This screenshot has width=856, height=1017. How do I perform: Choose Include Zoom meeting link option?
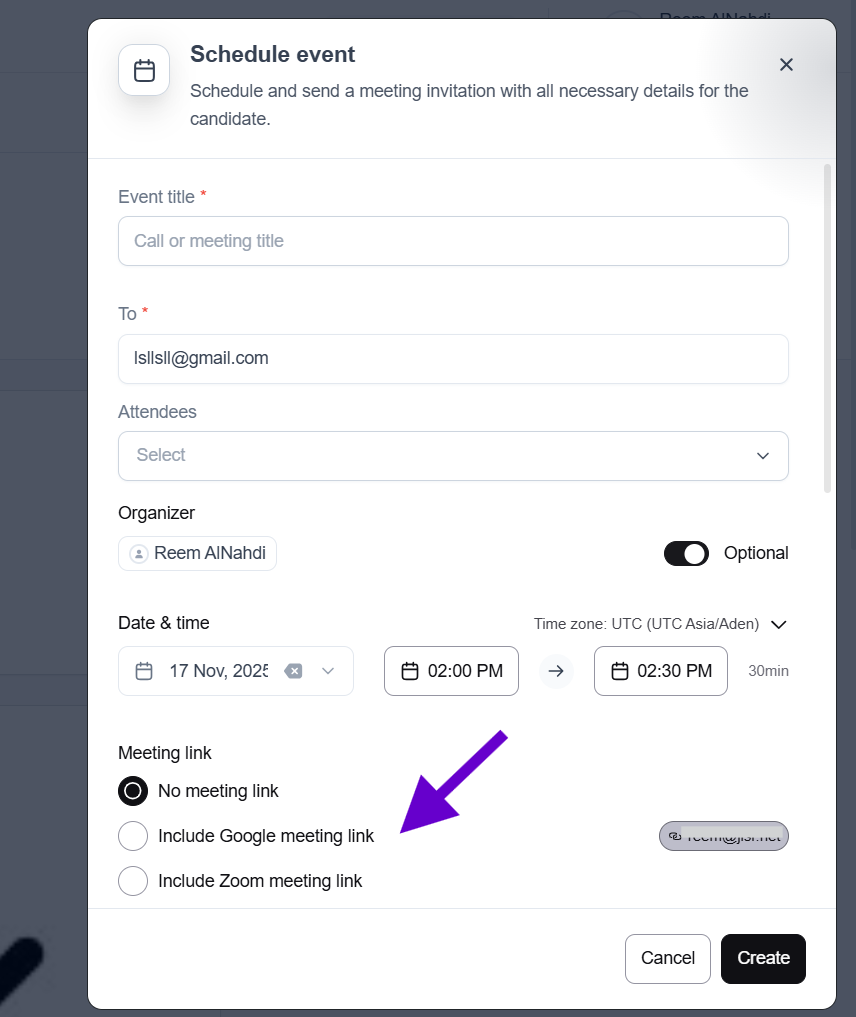[x=133, y=881]
